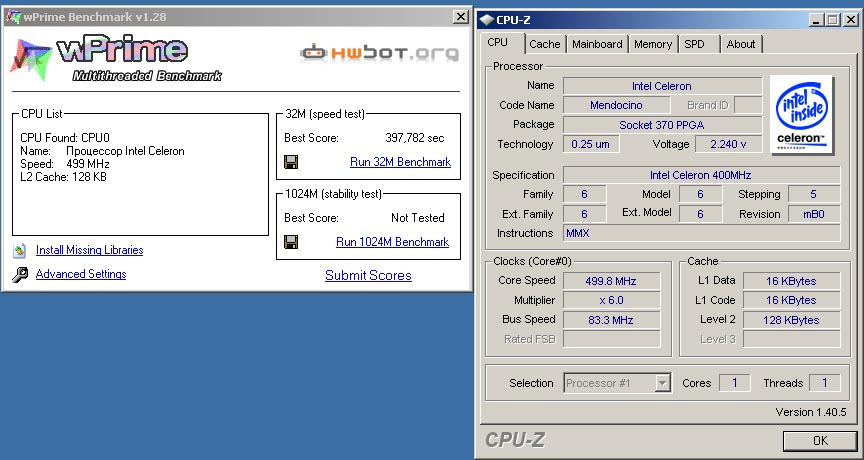Click Submit Scores link

(x=368, y=275)
